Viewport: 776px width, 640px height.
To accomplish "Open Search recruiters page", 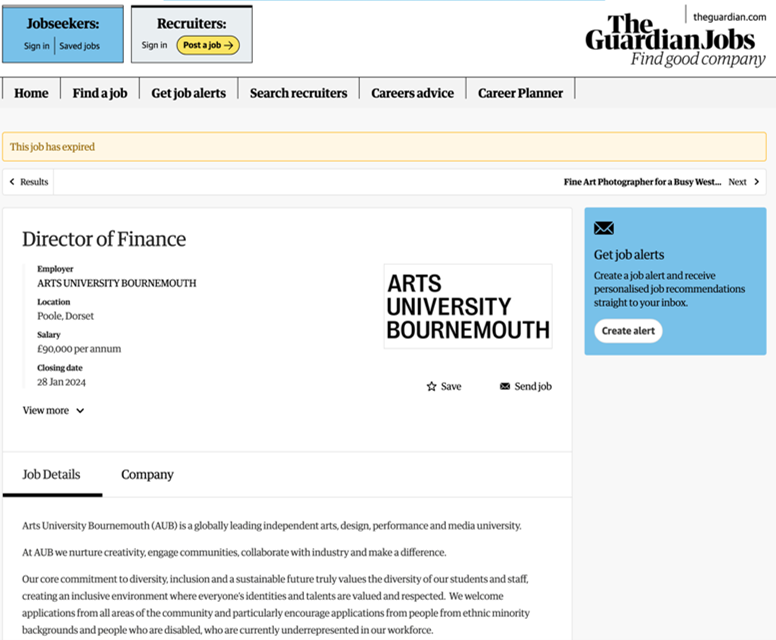I will point(298,93).
